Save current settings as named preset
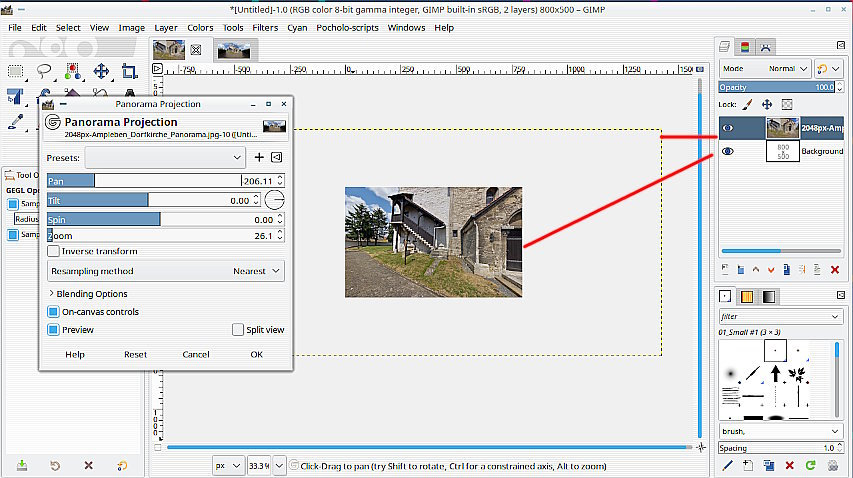 [x=259, y=157]
